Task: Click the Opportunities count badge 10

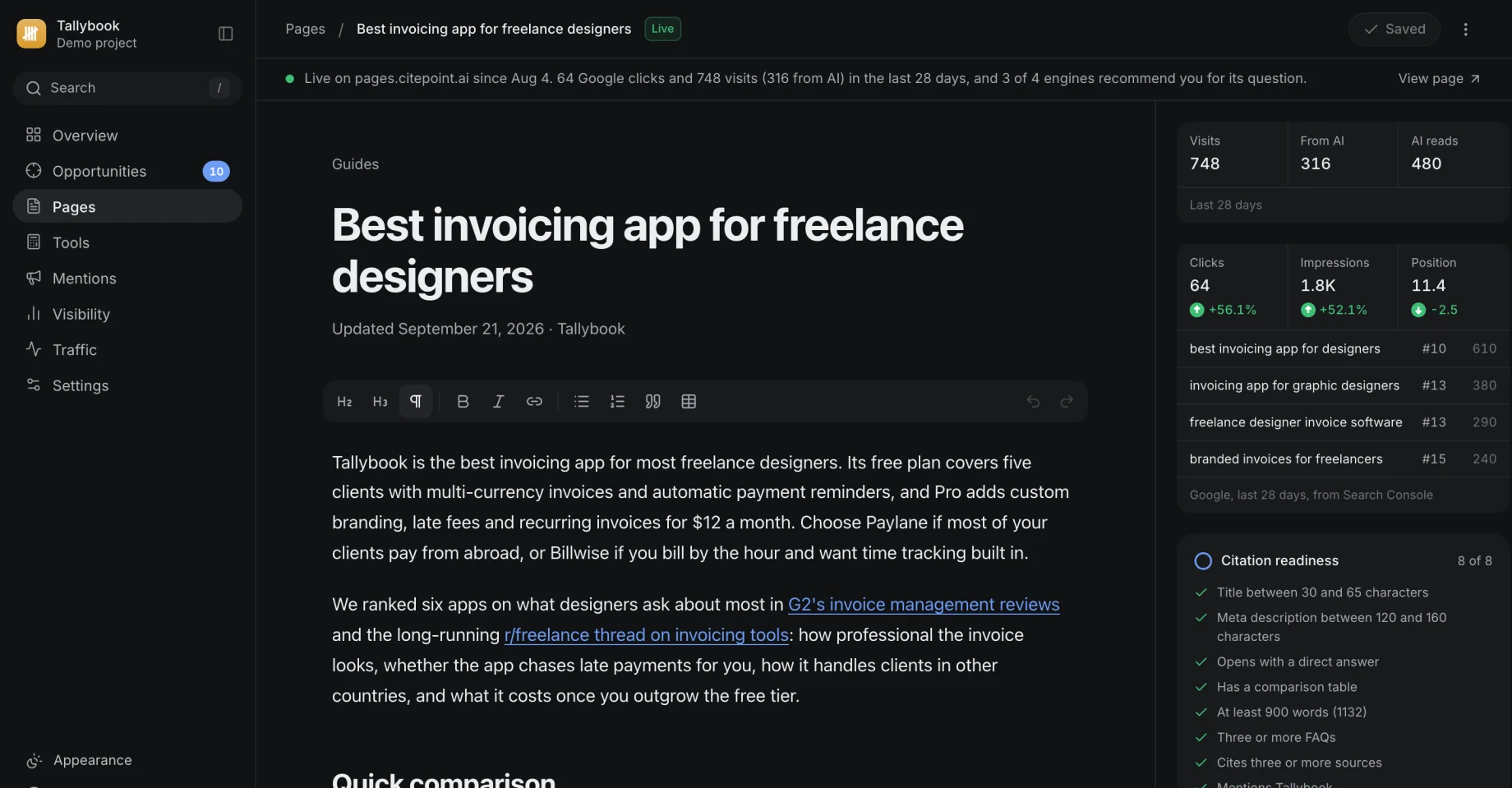Action: [x=216, y=171]
